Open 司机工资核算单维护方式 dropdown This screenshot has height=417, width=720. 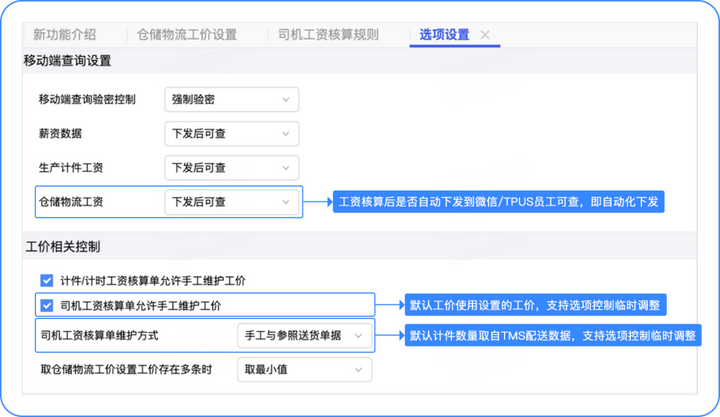pyautogui.click(x=304, y=336)
